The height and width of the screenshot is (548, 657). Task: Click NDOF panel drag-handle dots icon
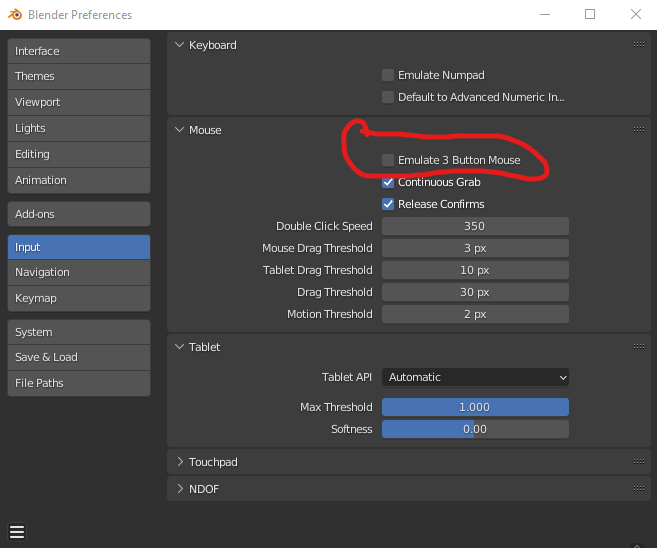tap(638, 489)
